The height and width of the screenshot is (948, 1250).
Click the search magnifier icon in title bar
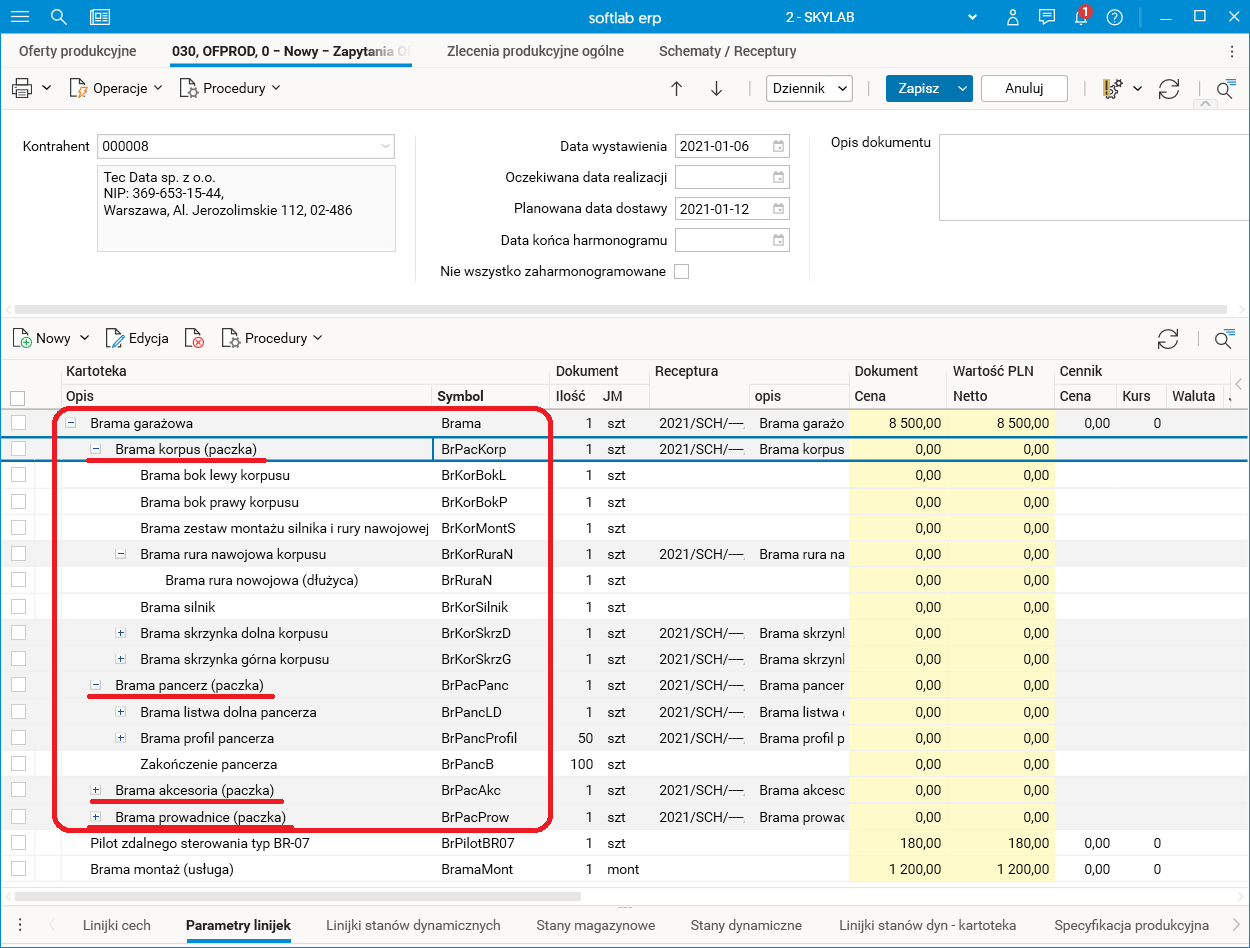point(59,17)
